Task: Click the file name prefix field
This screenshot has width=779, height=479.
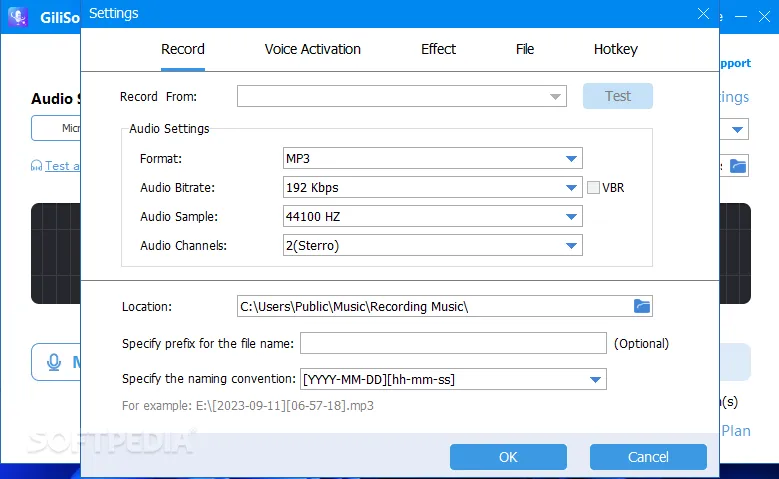Action: (x=453, y=343)
